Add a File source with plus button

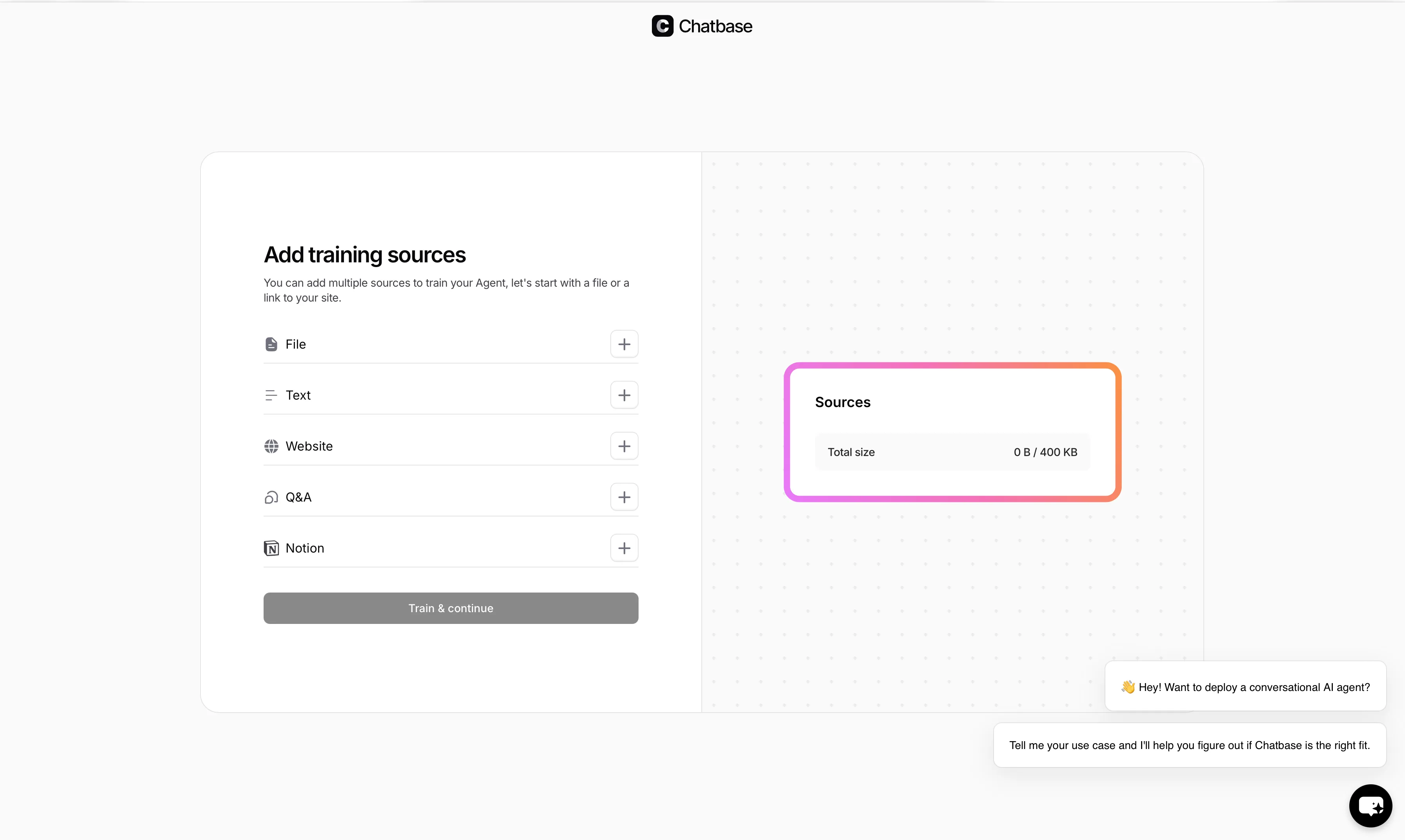coord(624,344)
